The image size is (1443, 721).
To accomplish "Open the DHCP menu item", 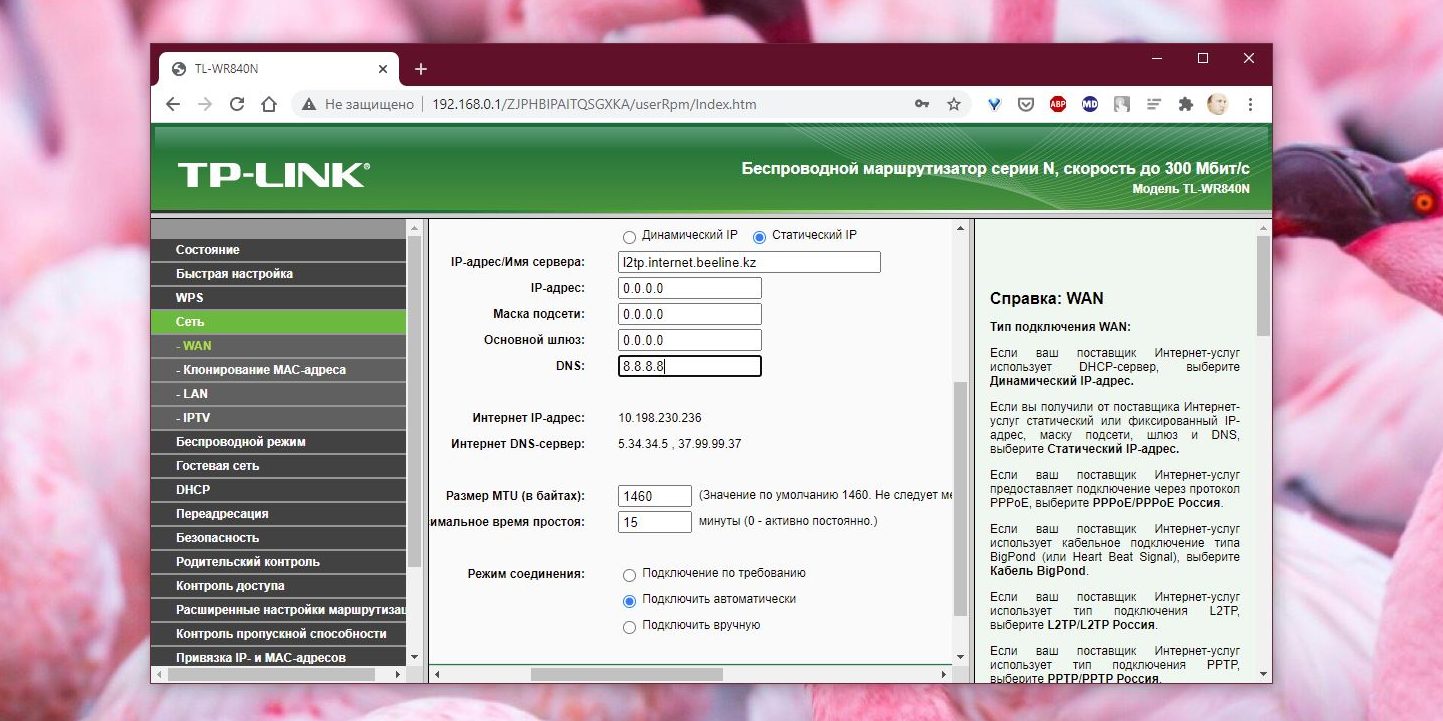I will coord(279,490).
